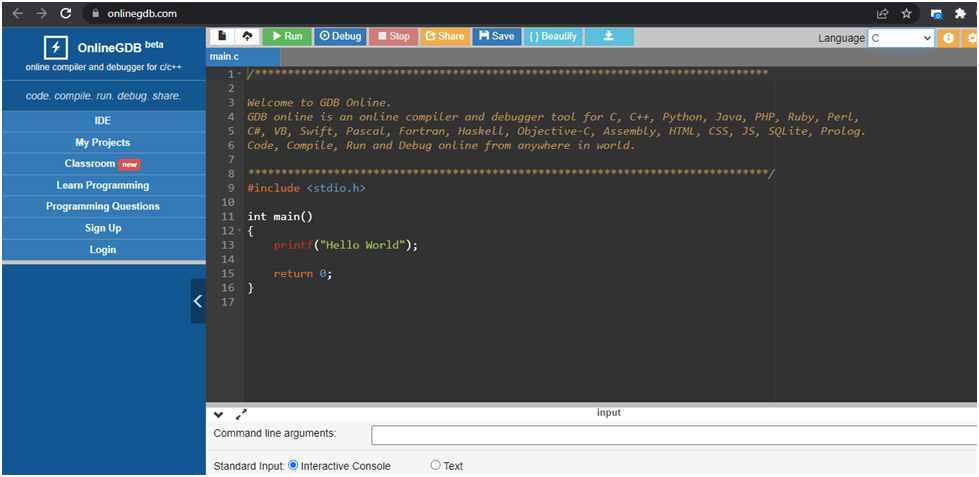Image resolution: width=979 pixels, height=477 pixels.
Task: Click the browser reload icon
Action: 66,14
